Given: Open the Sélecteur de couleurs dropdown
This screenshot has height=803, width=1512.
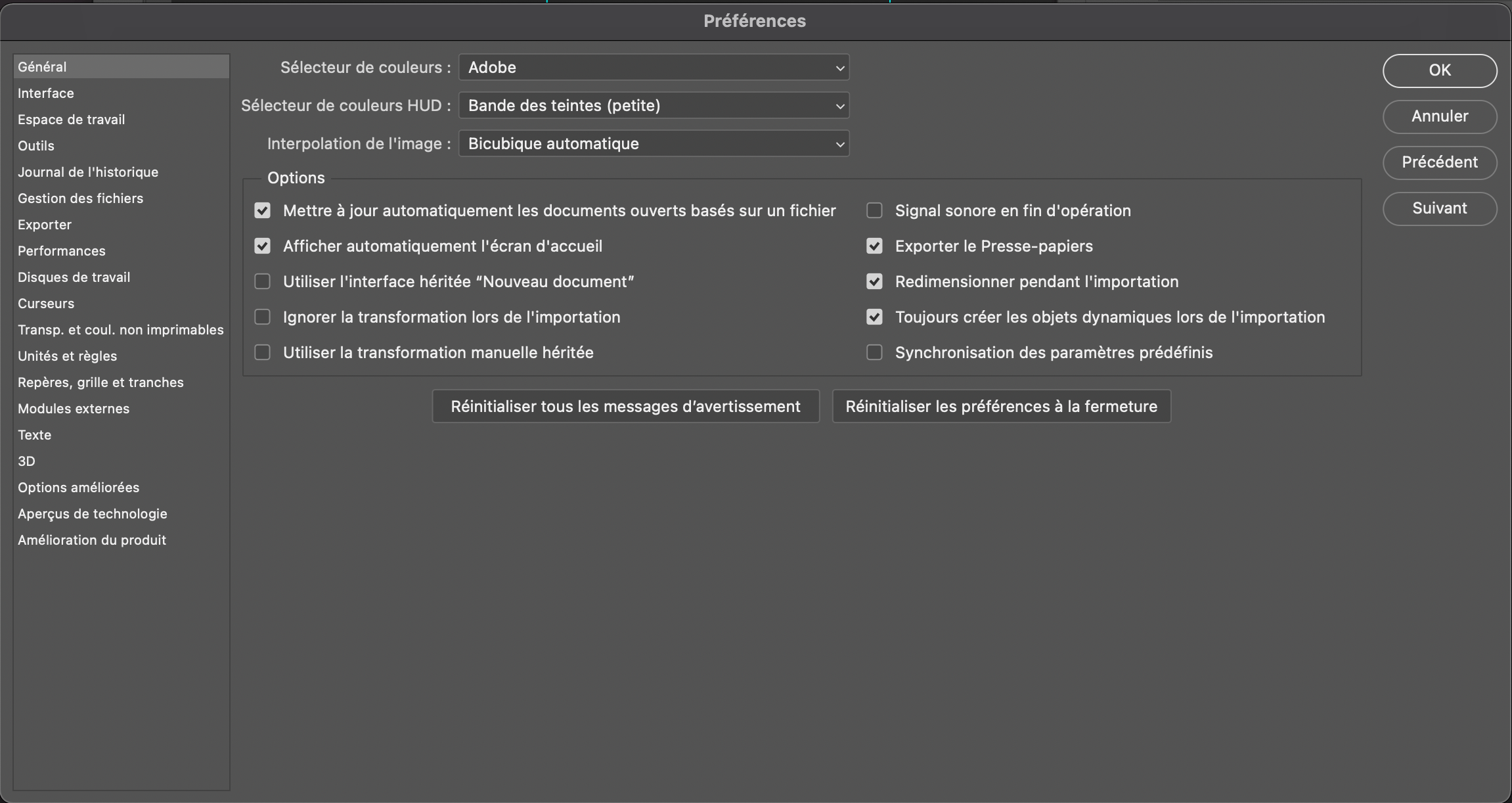Looking at the screenshot, I should pos(653,67).
